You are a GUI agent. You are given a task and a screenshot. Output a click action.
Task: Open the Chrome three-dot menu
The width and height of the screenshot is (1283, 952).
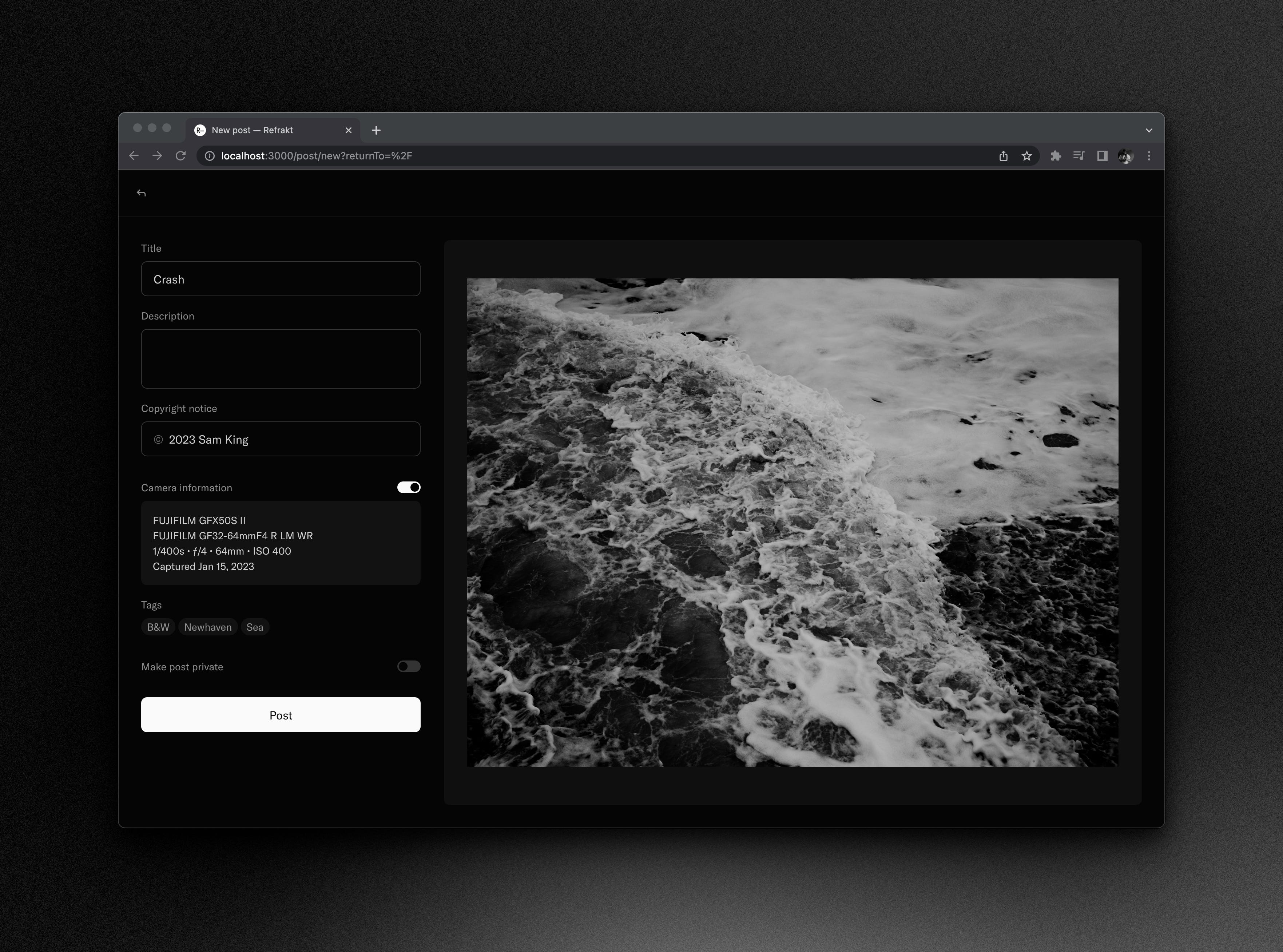(1149, 156)
